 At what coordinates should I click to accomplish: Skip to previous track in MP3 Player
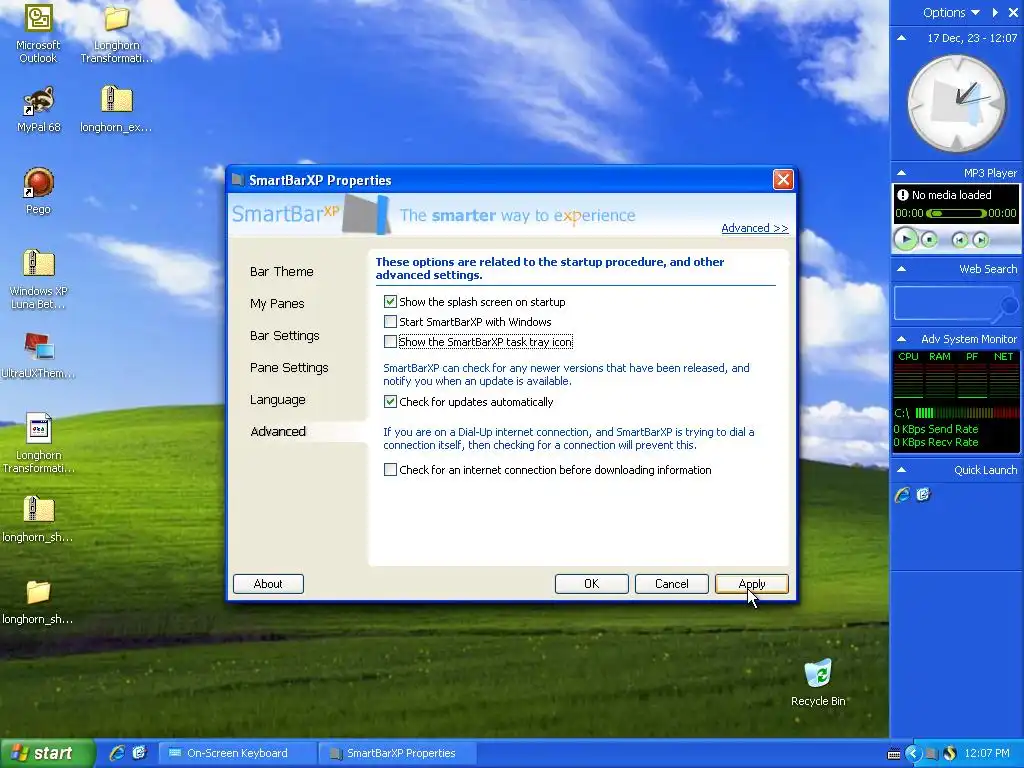pos(959,240)
